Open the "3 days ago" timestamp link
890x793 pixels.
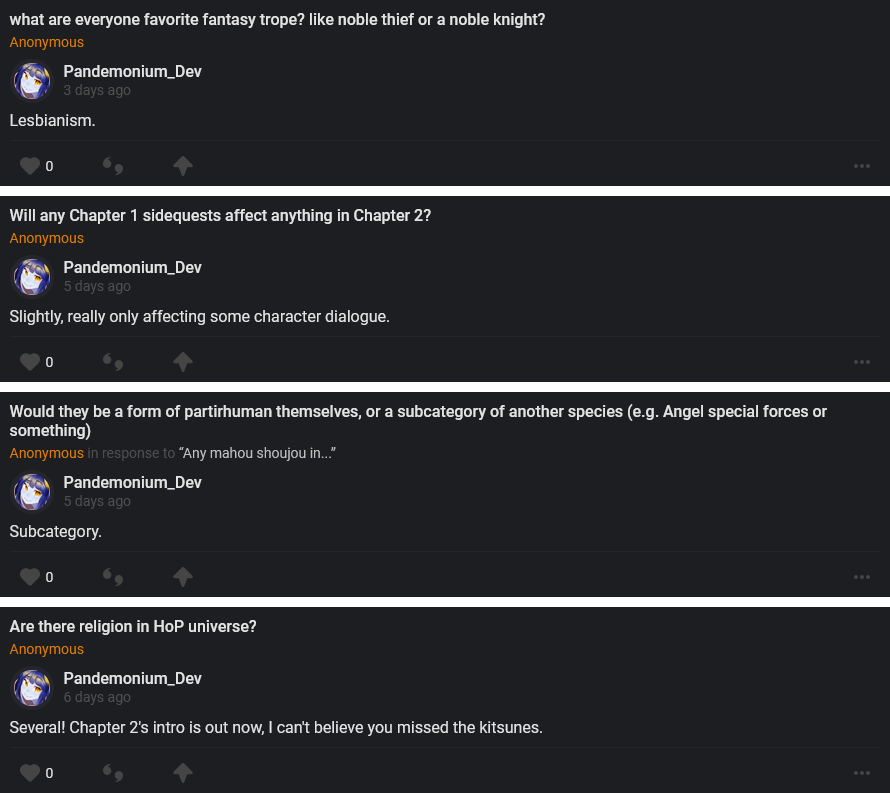pyautogui.click(x=97, y=91)
